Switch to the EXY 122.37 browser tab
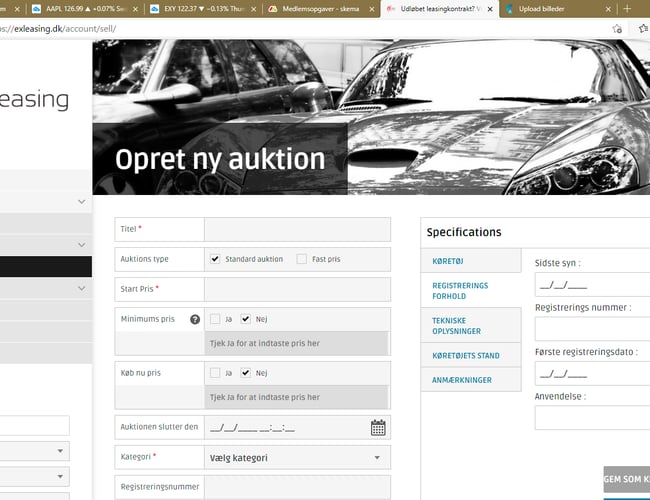 pyautogui.click(x=203, y=9)
